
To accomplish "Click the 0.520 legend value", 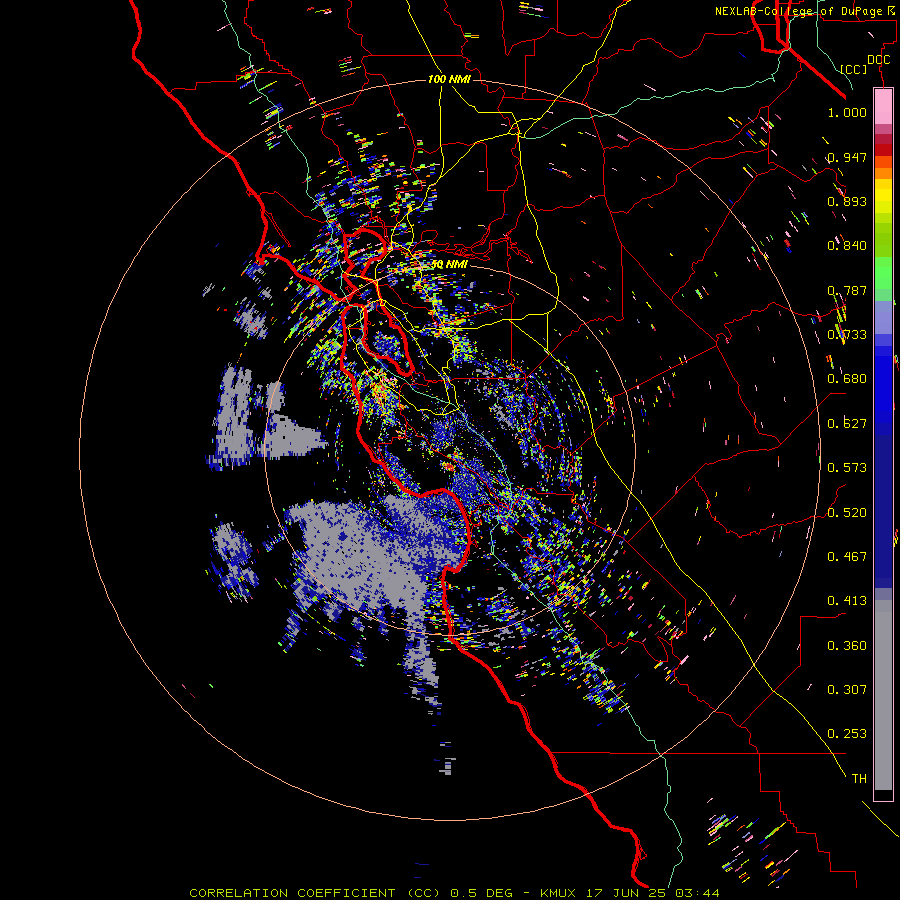I will [x=847, y=513].
